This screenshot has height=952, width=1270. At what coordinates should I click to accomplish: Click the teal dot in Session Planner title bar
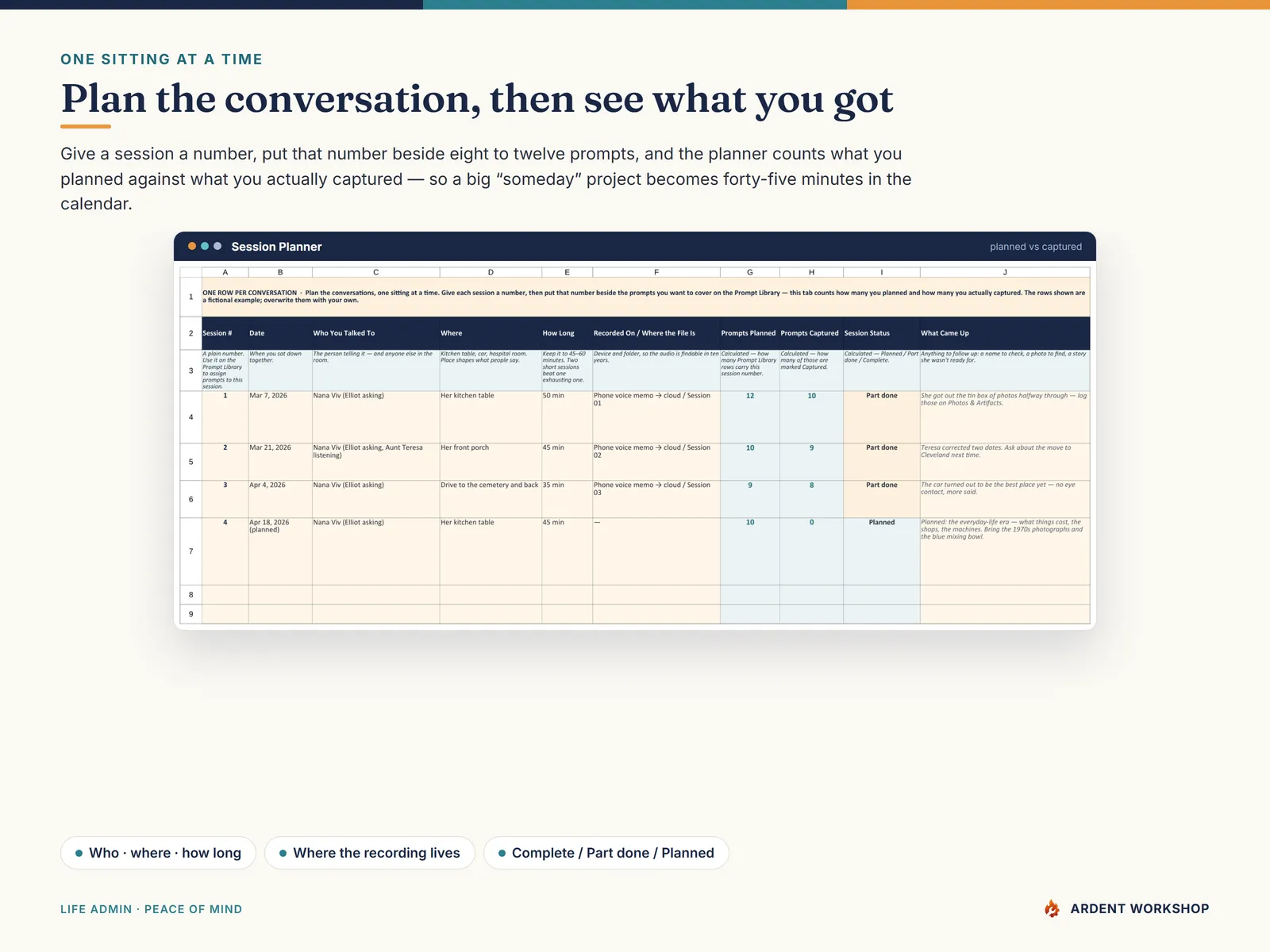205,246
